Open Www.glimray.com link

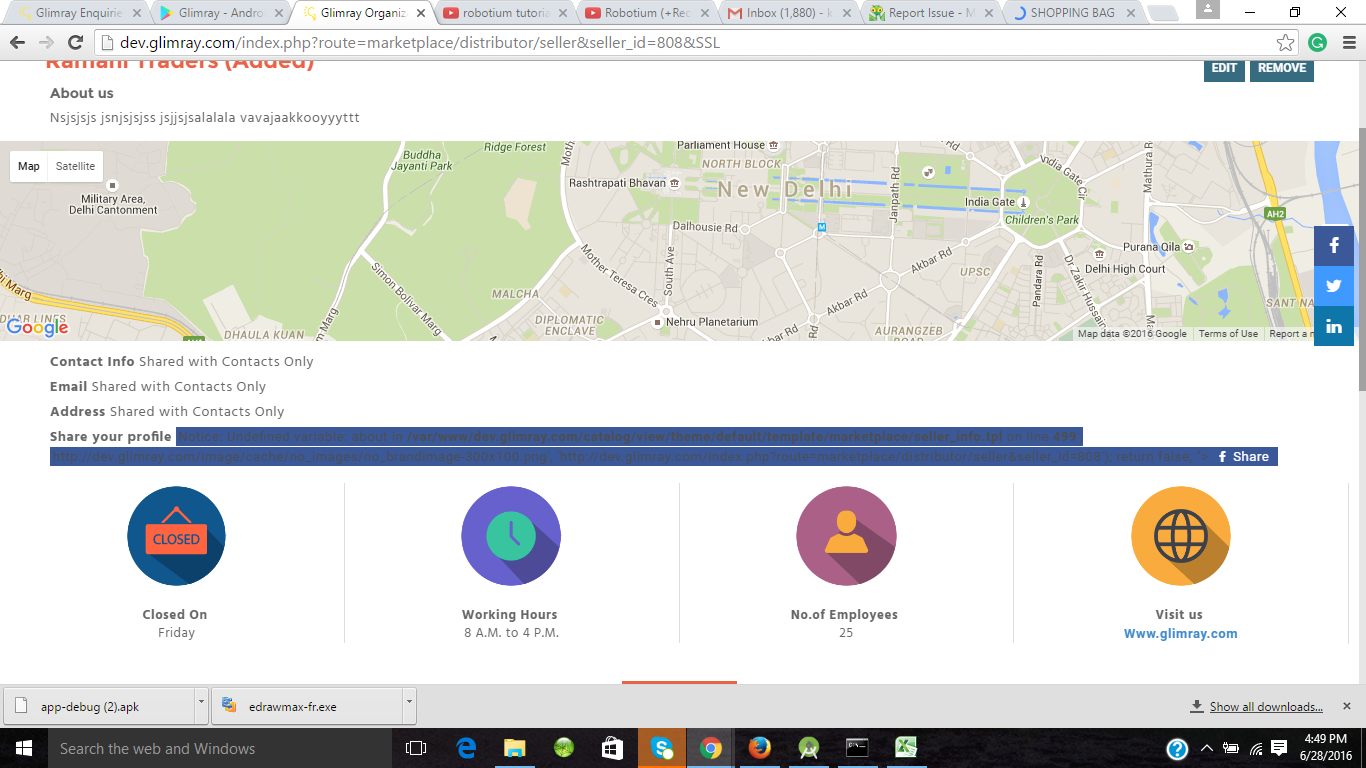click(x=1180, y=633)
